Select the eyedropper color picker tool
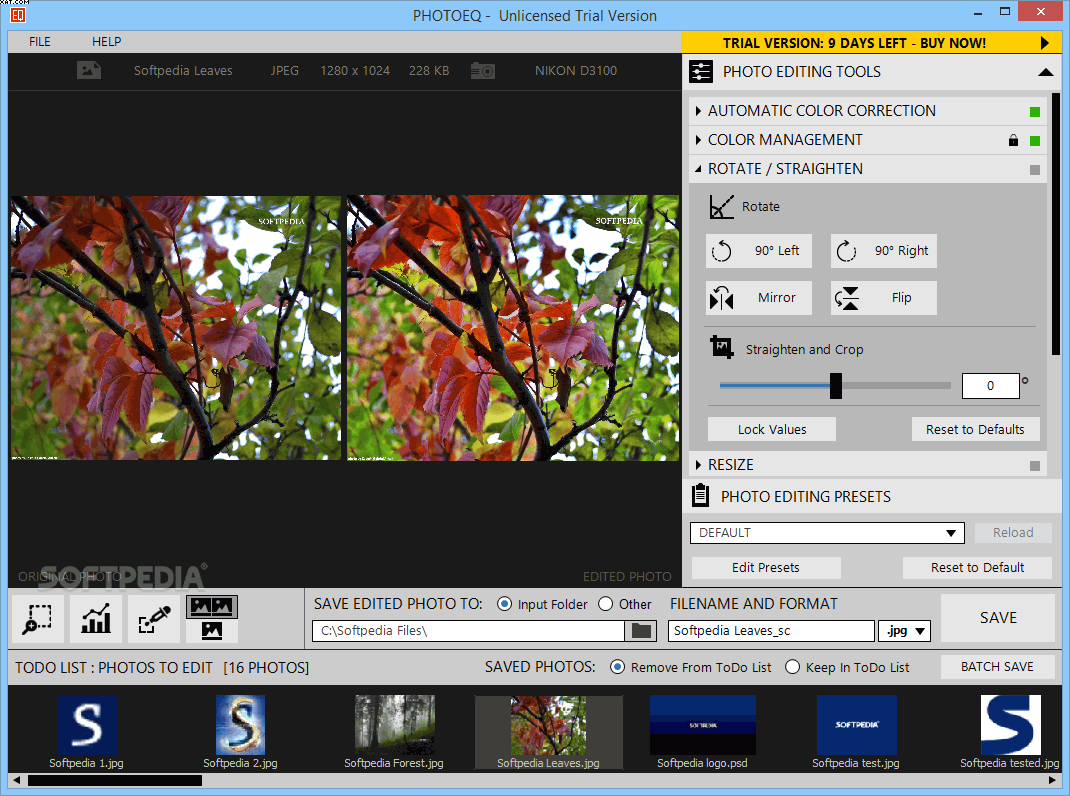 pos(154,619)
